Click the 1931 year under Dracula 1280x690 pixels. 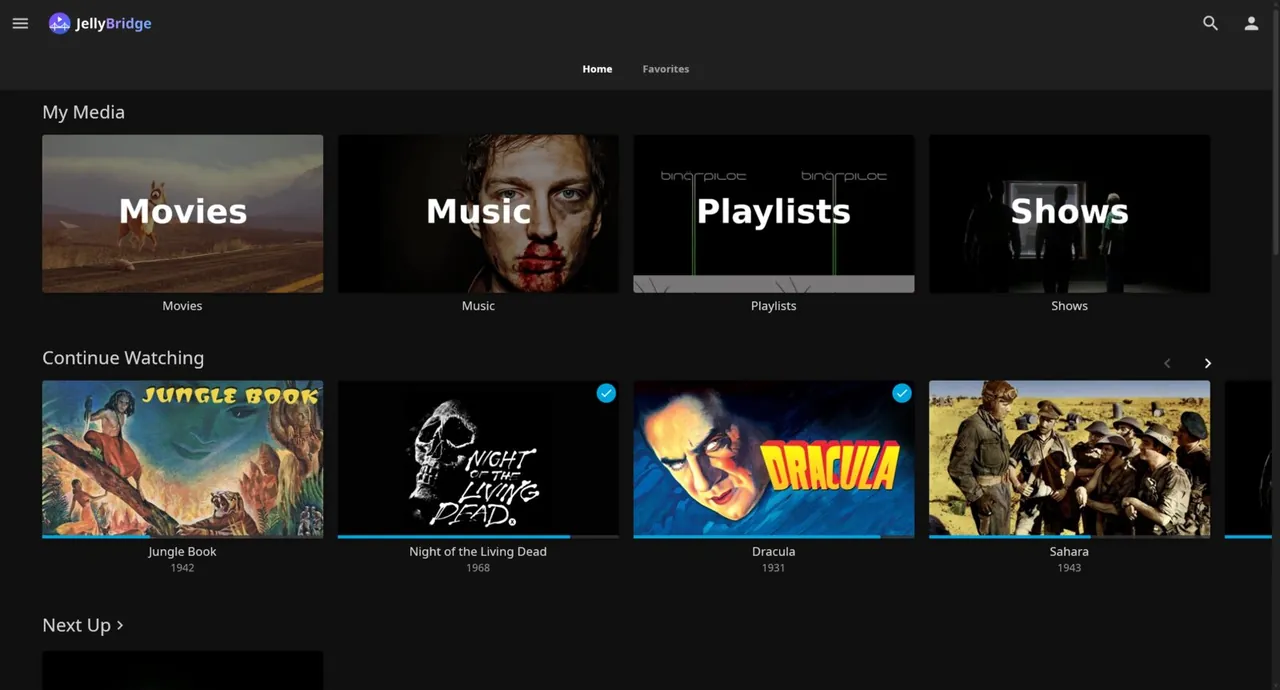[x=774, y=568]
